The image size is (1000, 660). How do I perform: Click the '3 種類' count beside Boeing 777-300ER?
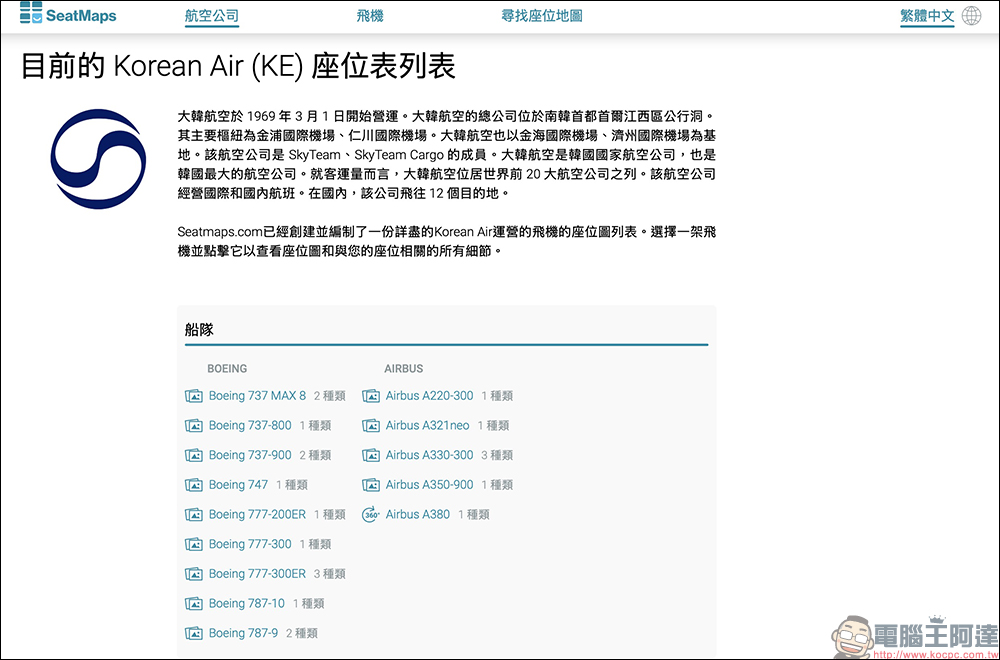(x=330, y=574)
